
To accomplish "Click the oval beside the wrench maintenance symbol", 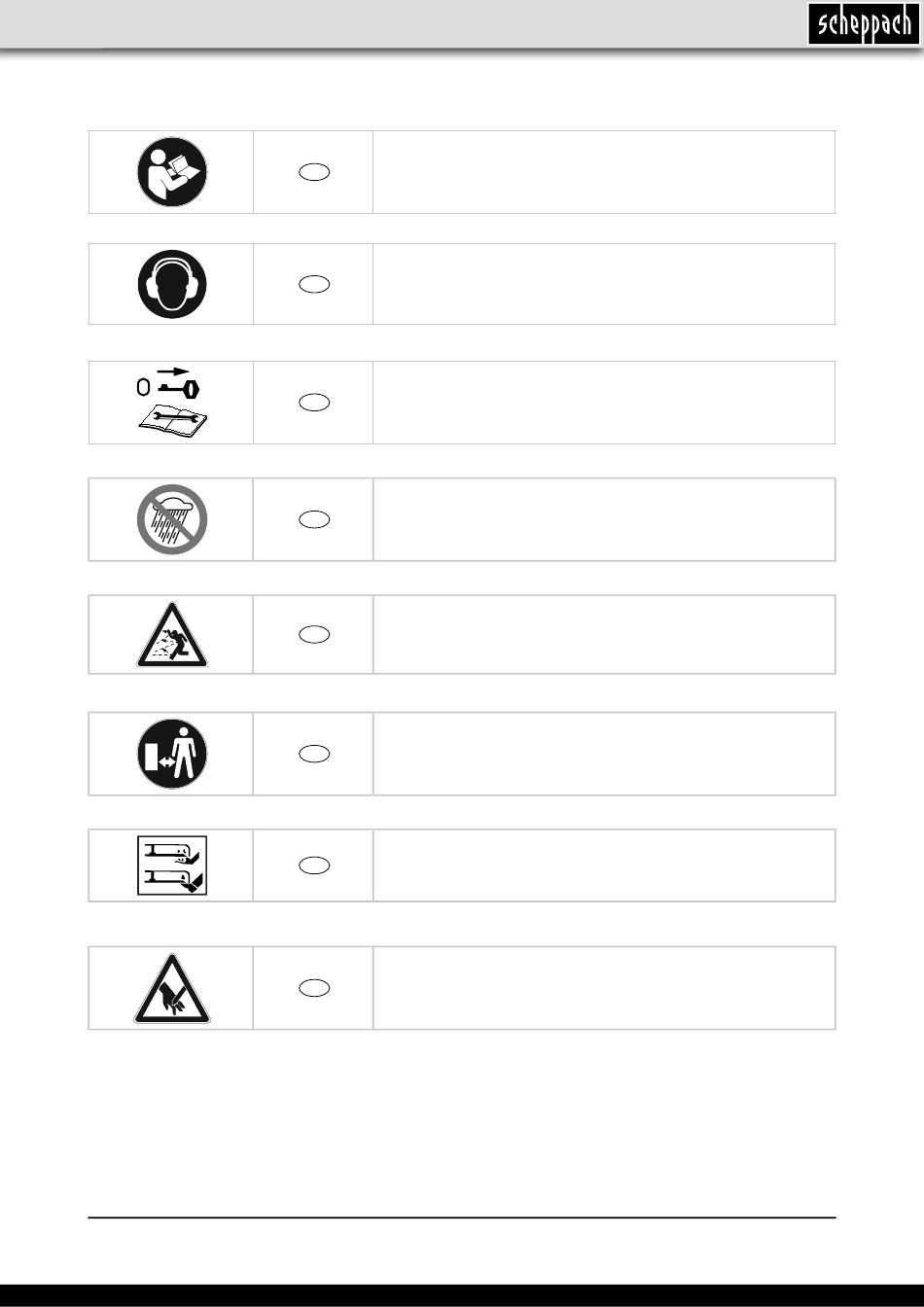I will coord(313,402).
